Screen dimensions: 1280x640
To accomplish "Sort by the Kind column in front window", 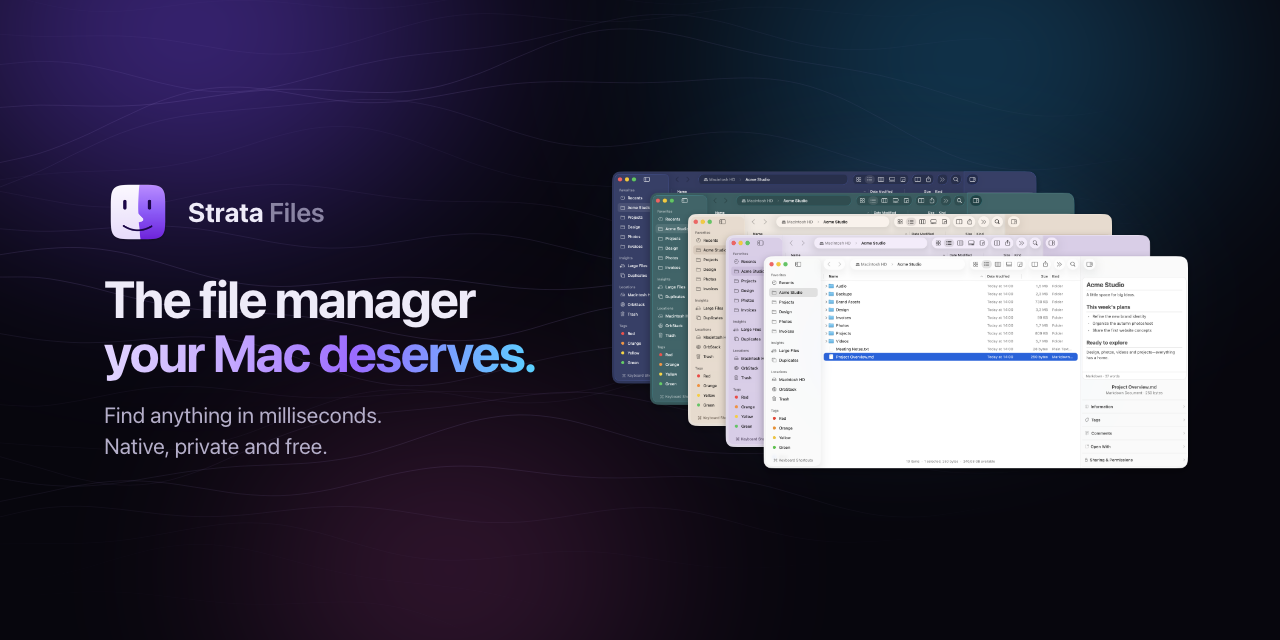I will coord(1056,276).
